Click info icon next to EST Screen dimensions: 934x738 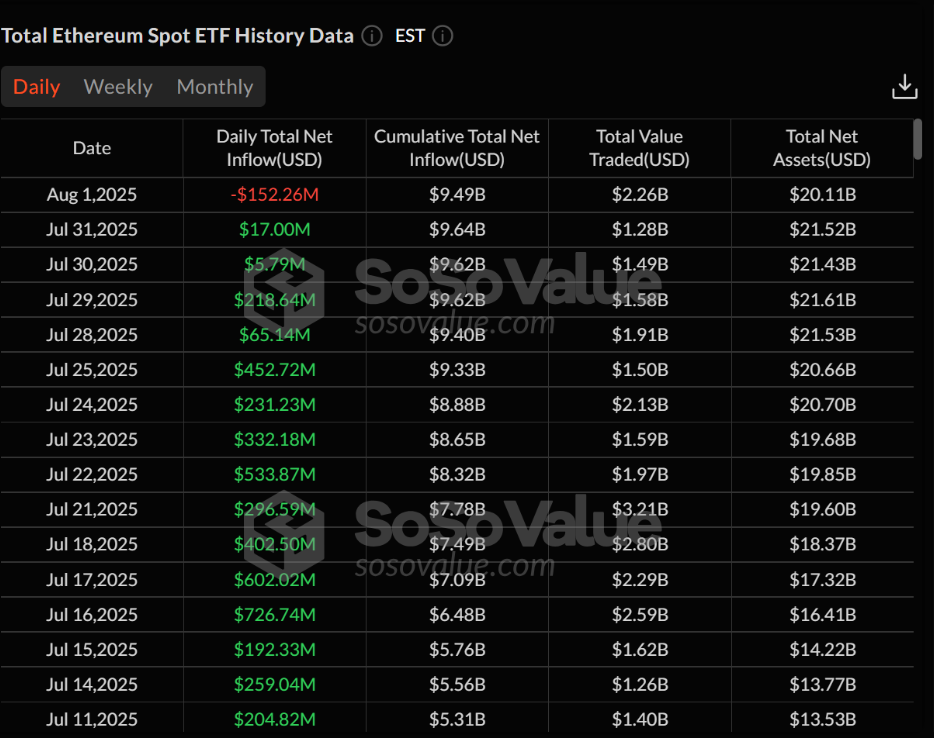[442, 36]
